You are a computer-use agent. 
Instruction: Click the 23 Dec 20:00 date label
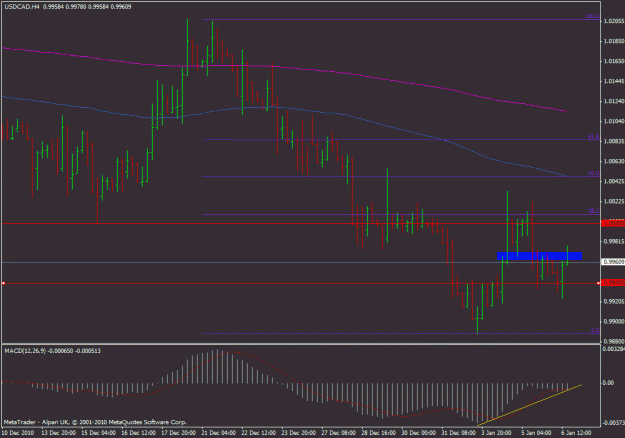[299, 432]
